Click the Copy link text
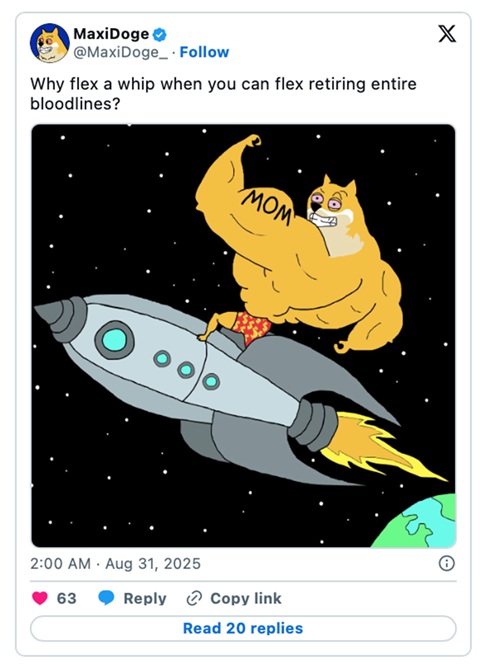Image resolution: width=485 pixels, height=670 pixels. [246, 598]
